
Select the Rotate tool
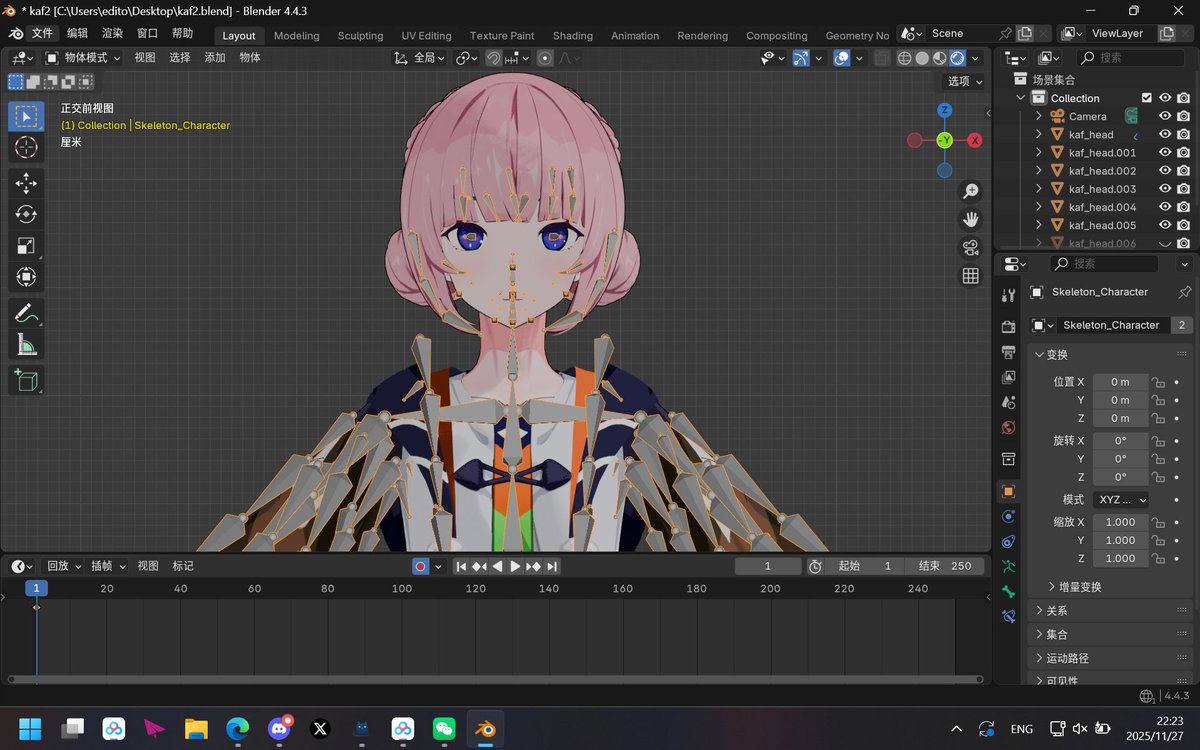[x=26, y=214]
